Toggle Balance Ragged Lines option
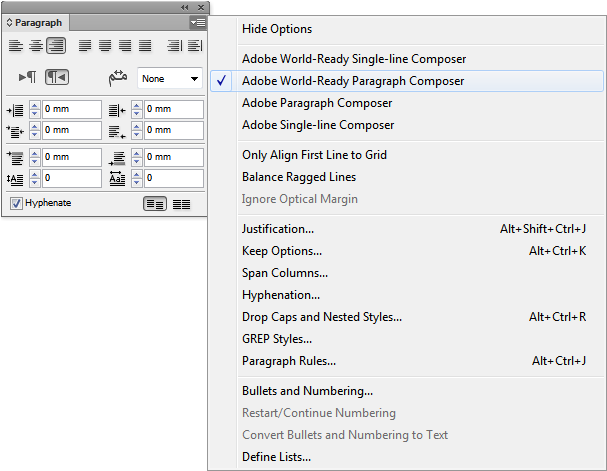 click(298, 177)
